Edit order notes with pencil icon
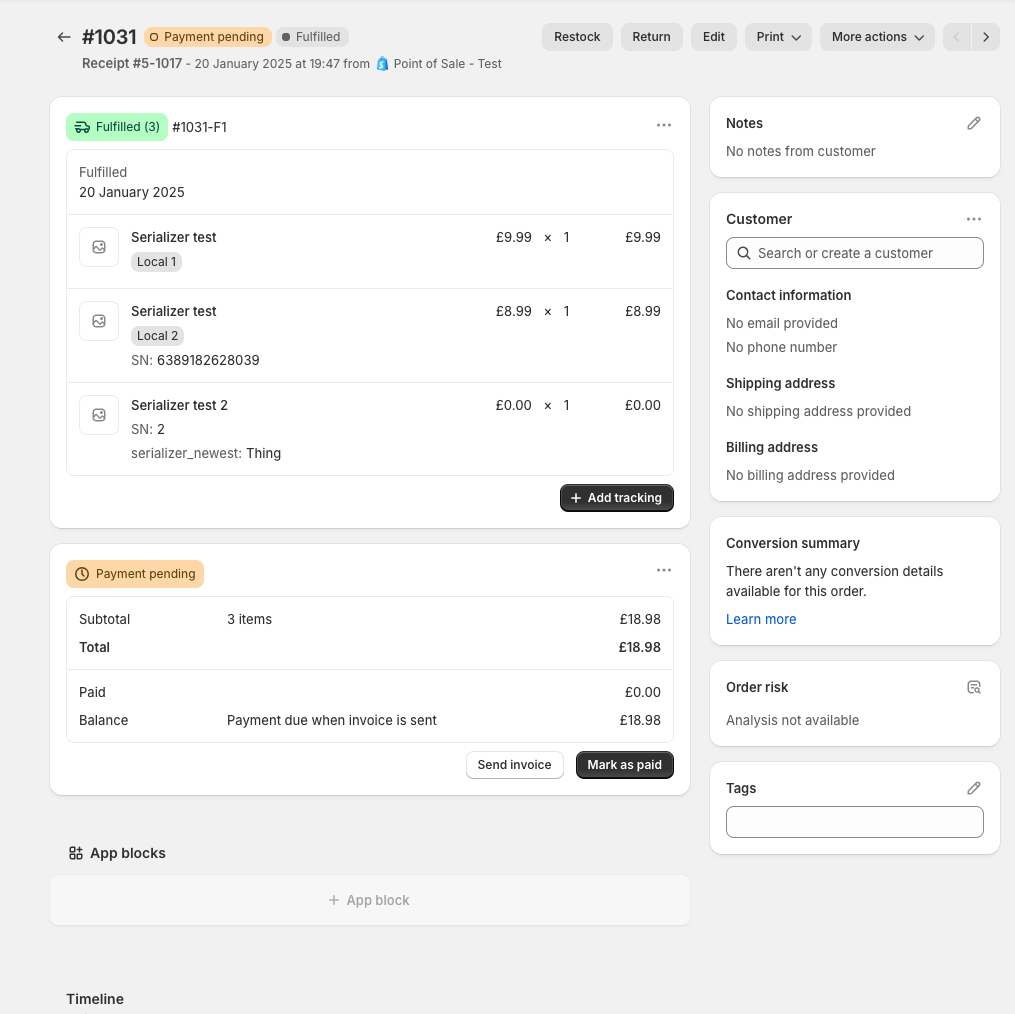The image size is (1015, 1014). point(974,123)
